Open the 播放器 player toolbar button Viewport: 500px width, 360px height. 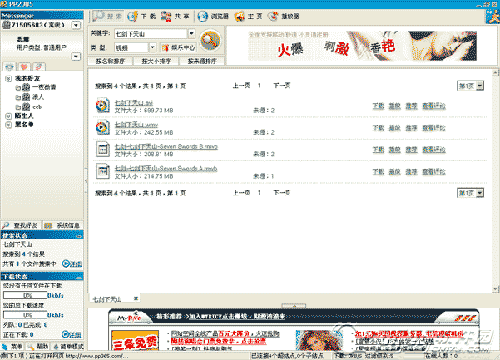(284, 16)
